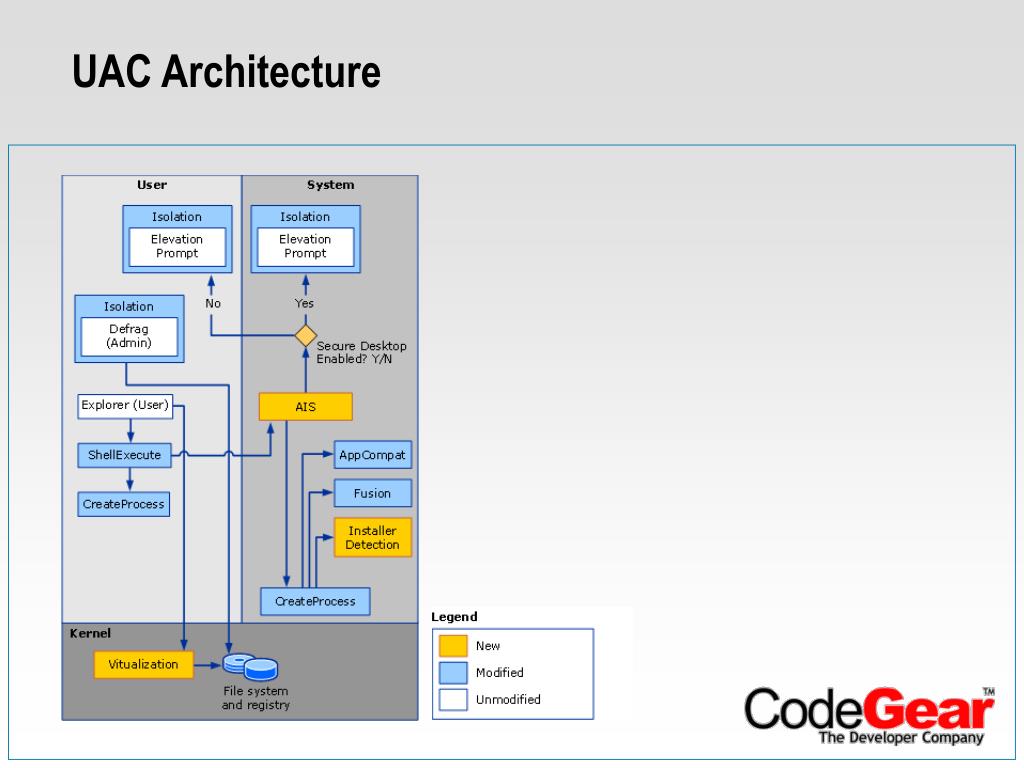Viewport: 1024px width, 768px height.
Task: Click the UAC Architecture slide title
Action: click(226, 71)
